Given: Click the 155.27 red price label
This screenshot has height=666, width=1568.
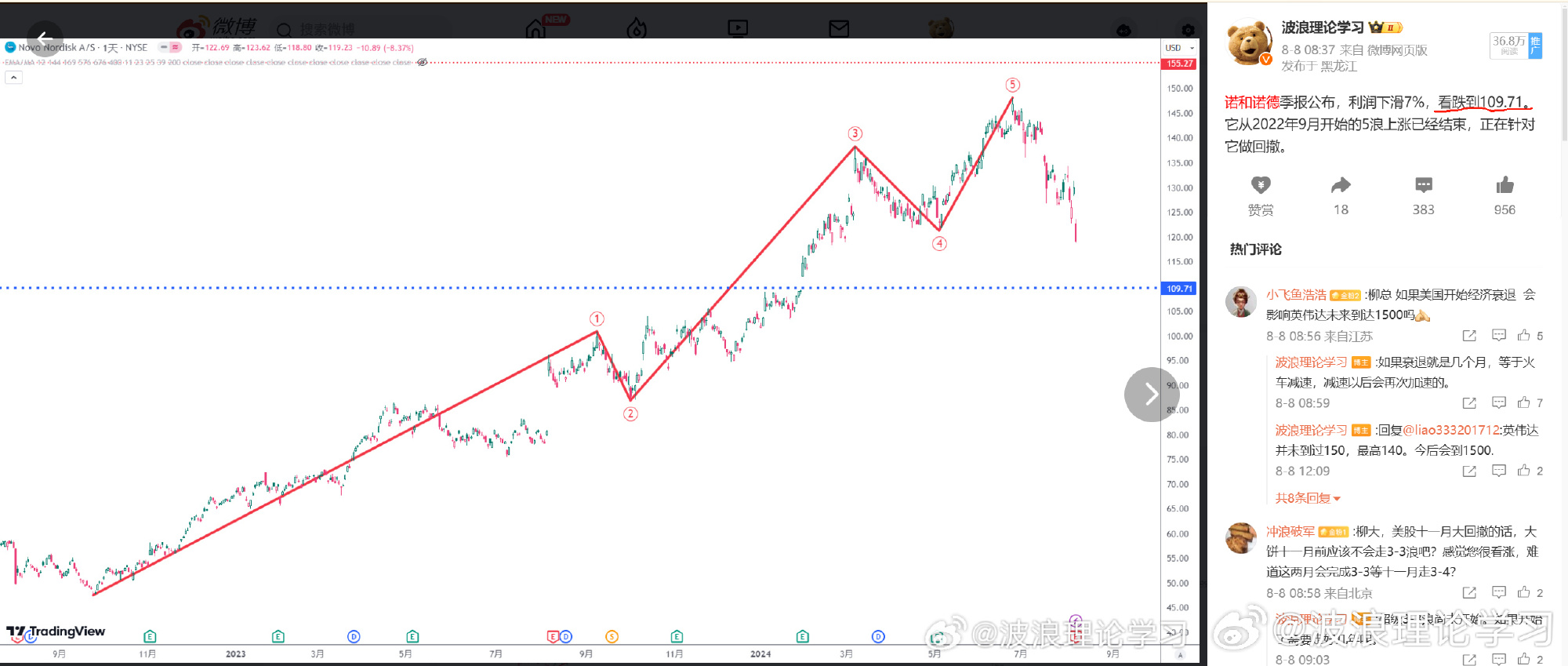Looking at the screenshot, I should (1178, 64).
